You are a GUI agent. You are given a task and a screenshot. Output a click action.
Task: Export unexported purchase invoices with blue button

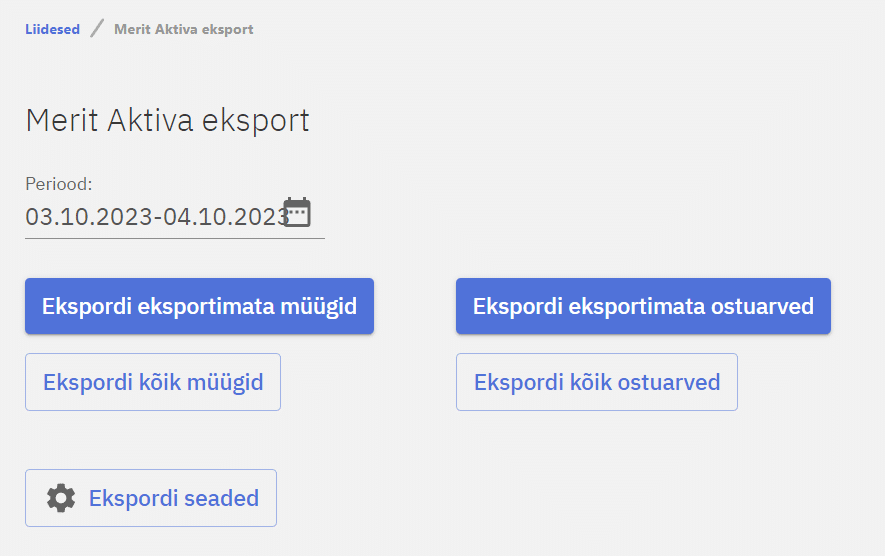643,306
